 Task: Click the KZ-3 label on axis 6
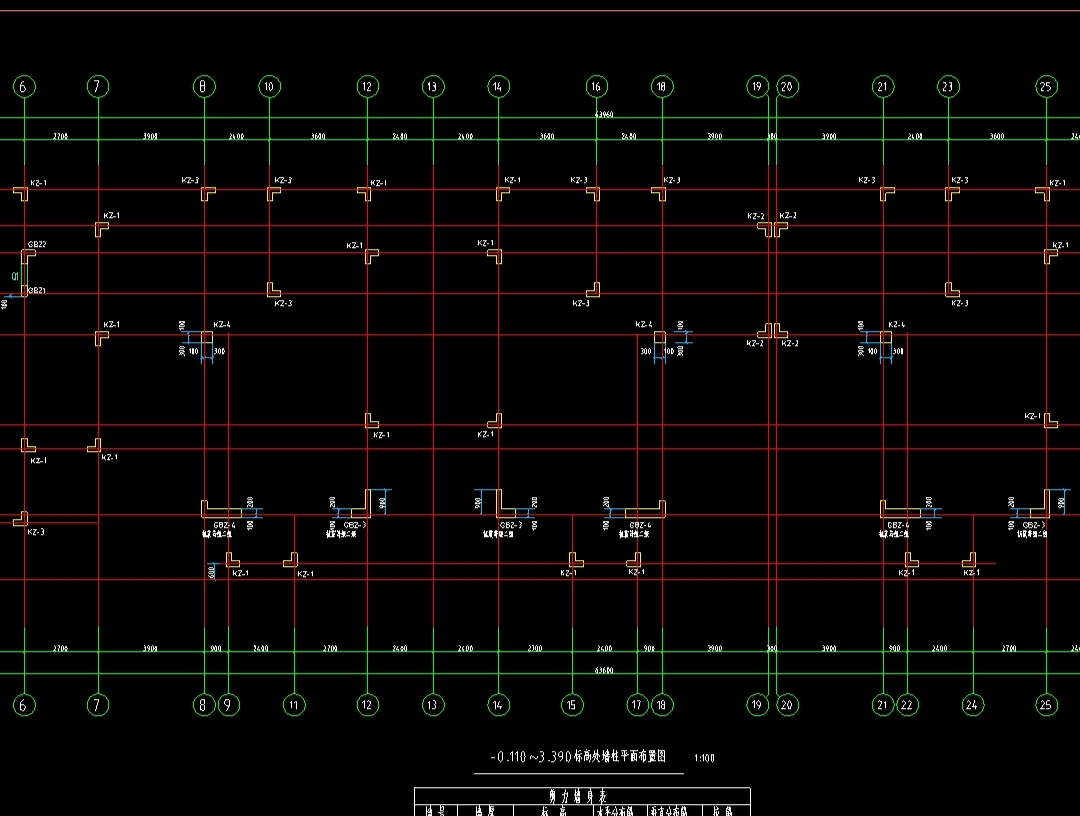36,532
